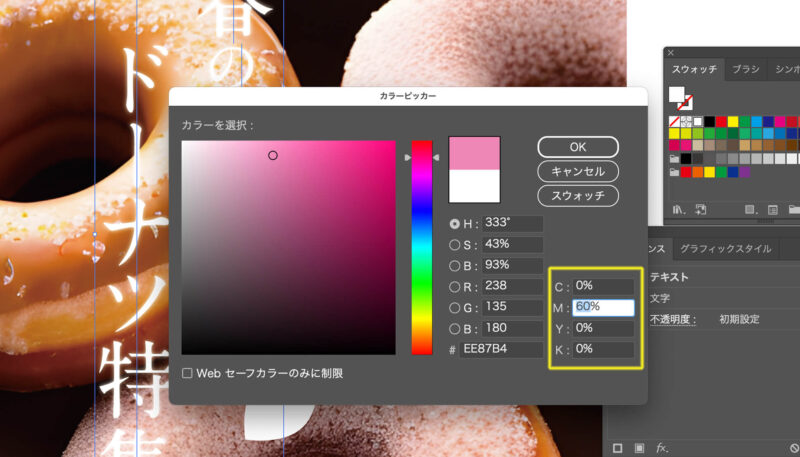Click the S field showing 43%
Viewport: 800px width, 457px height.
[x=512, y=244]
